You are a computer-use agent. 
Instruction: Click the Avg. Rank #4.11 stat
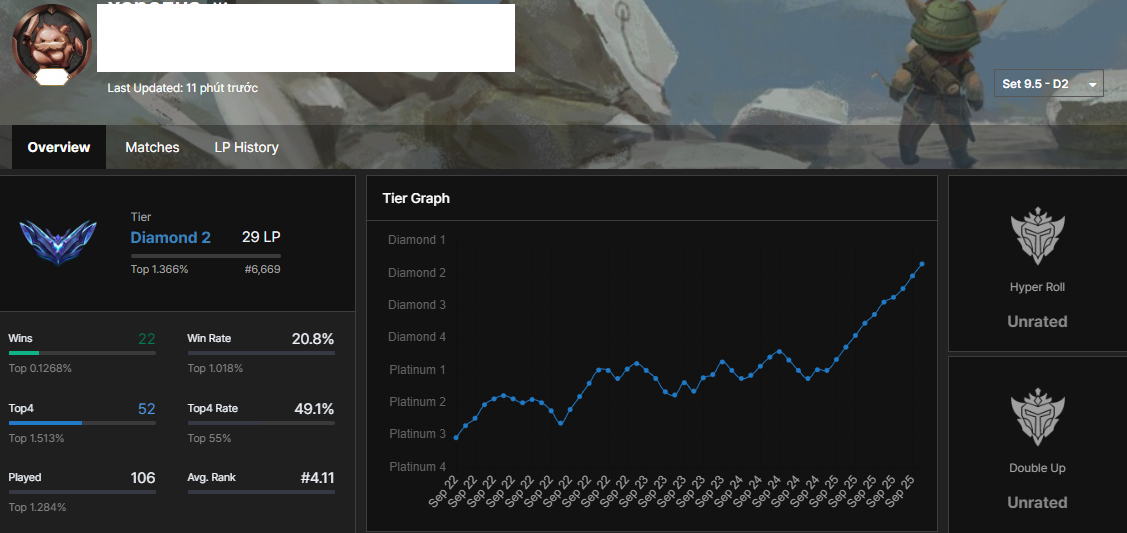(261, 478)
